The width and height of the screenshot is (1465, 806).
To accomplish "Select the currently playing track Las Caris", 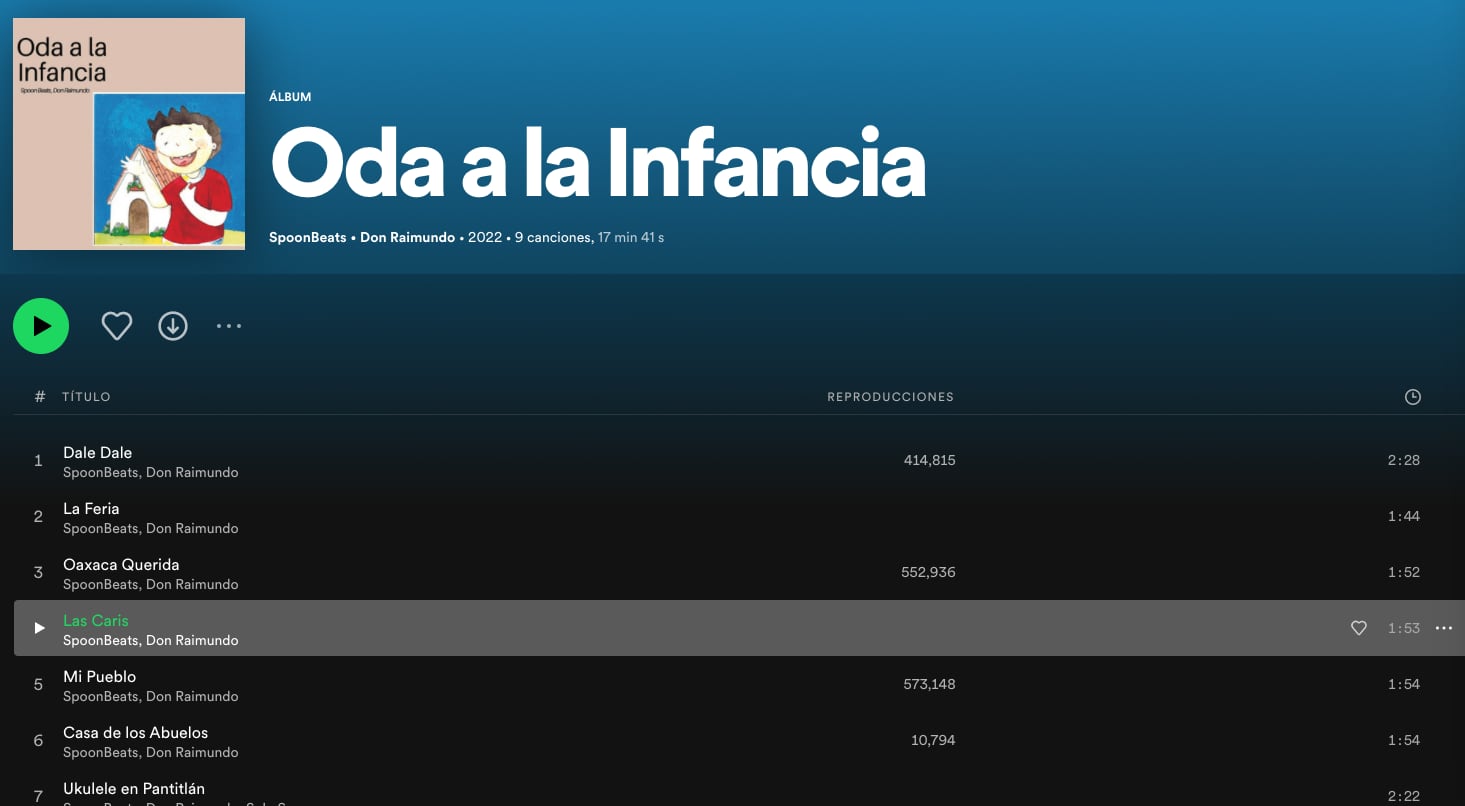I will tap(96, 620).
